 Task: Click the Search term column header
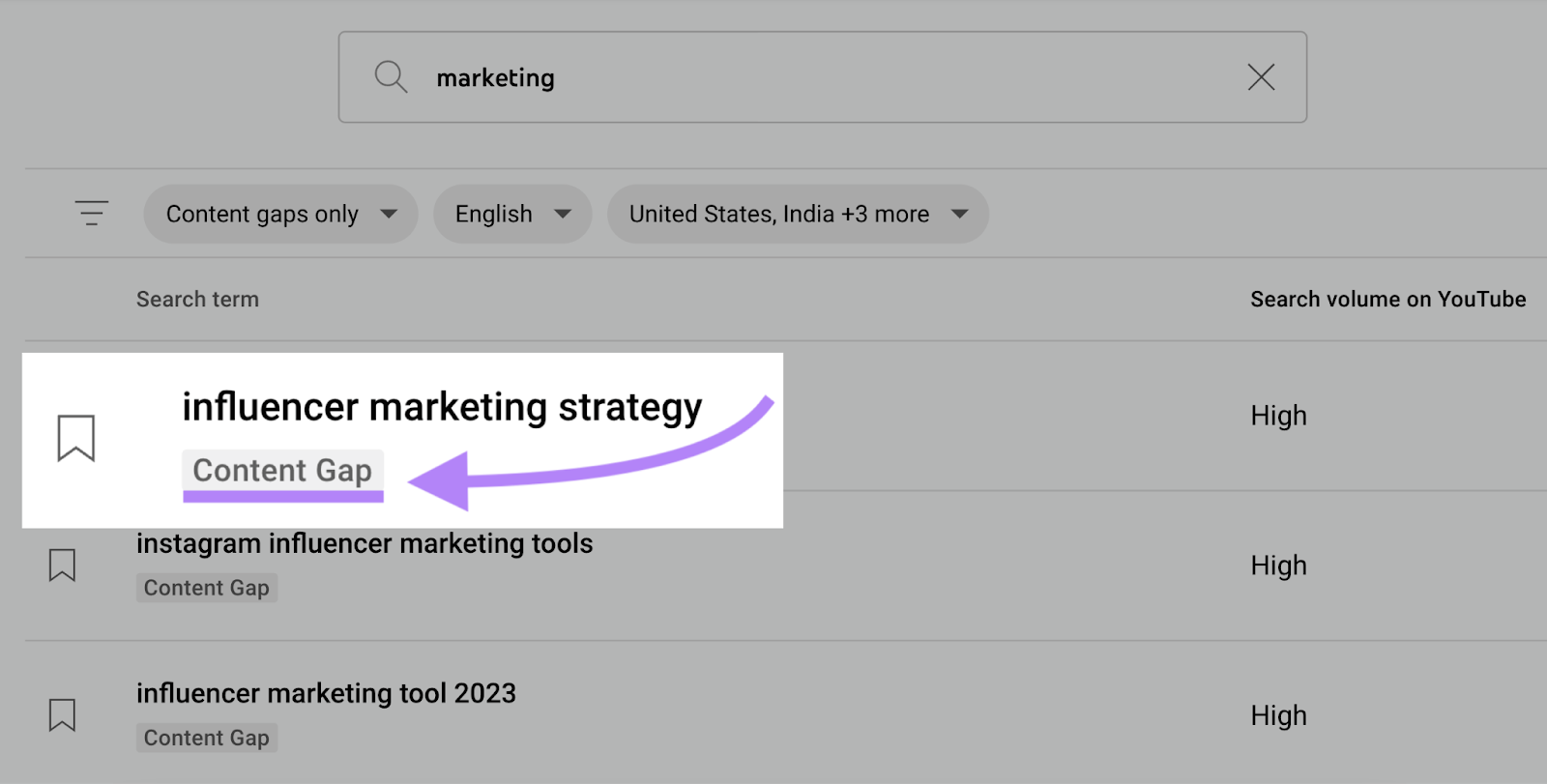(197, 300)
